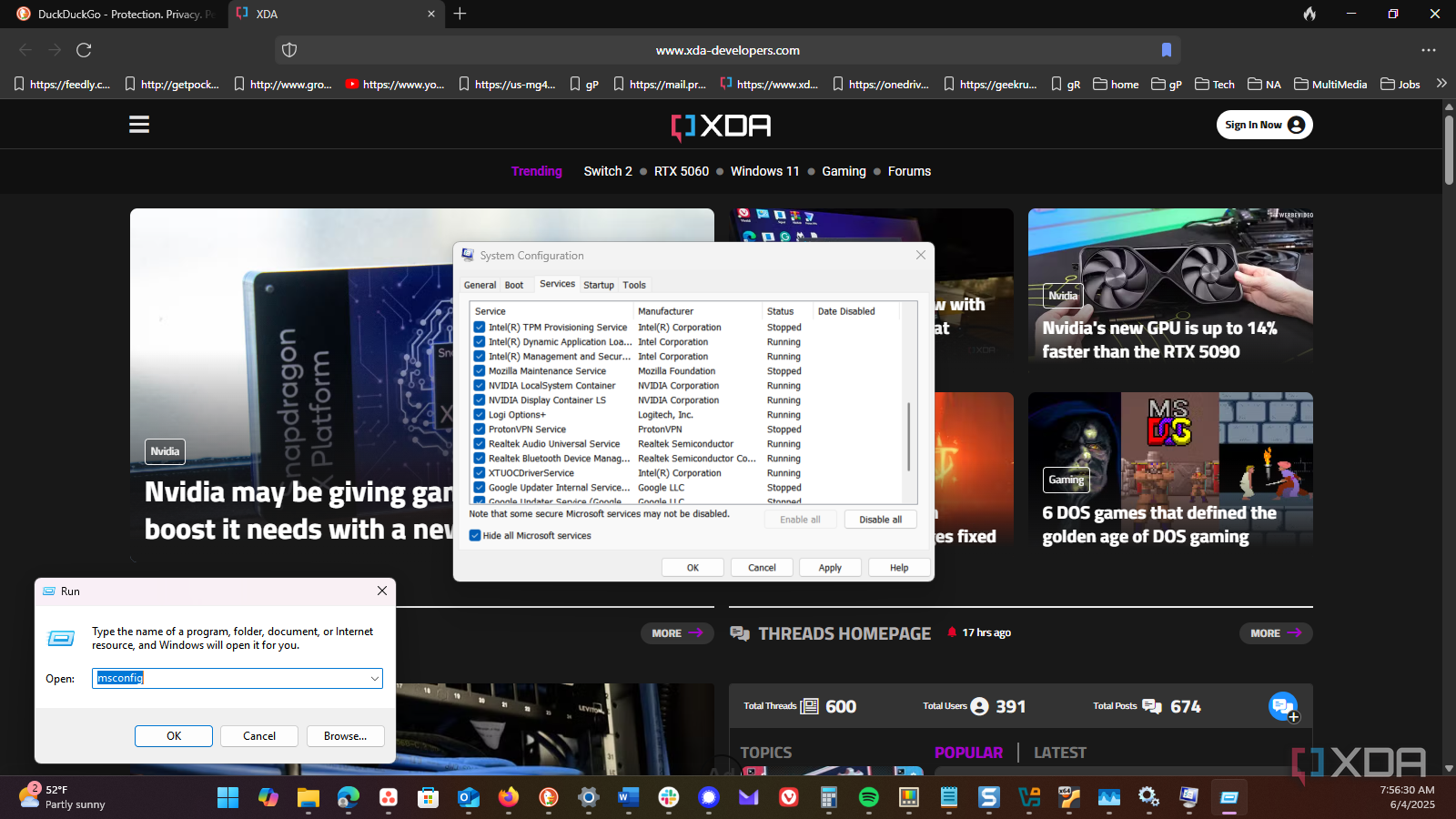Select the Services tab
The width and height of the screenshot is (1456, 819).
click(x=557, y=284)
